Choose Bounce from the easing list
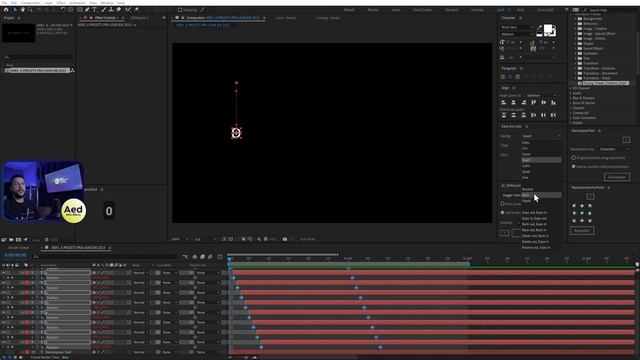This screenshot has height=360, width=640. [541, 189]
